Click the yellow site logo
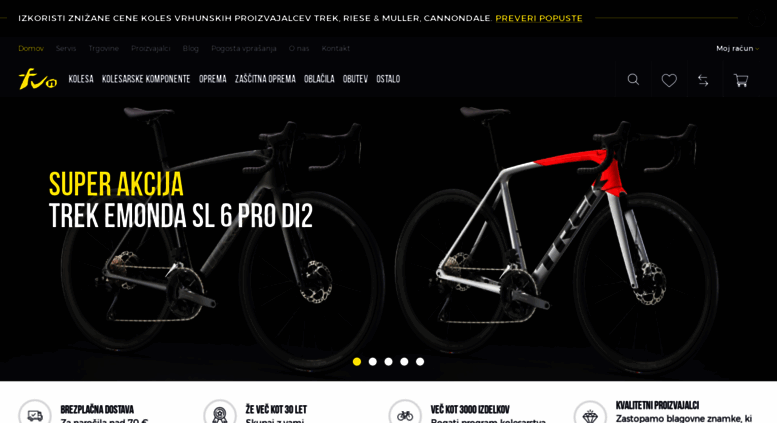The width and height of the screenshot is (777, 423). tap(38, 79)
